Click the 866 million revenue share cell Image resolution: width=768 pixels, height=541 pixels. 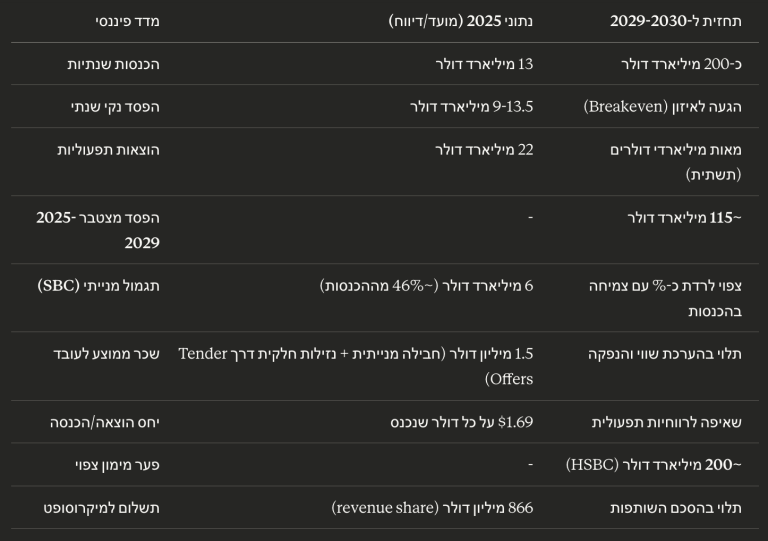pos(432,507)
